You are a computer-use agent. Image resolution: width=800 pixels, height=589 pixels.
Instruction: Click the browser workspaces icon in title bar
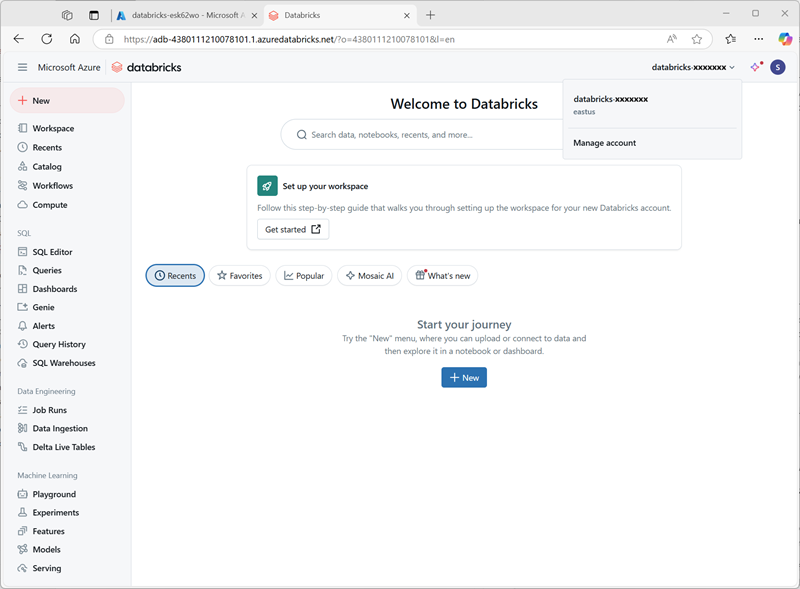67,15
